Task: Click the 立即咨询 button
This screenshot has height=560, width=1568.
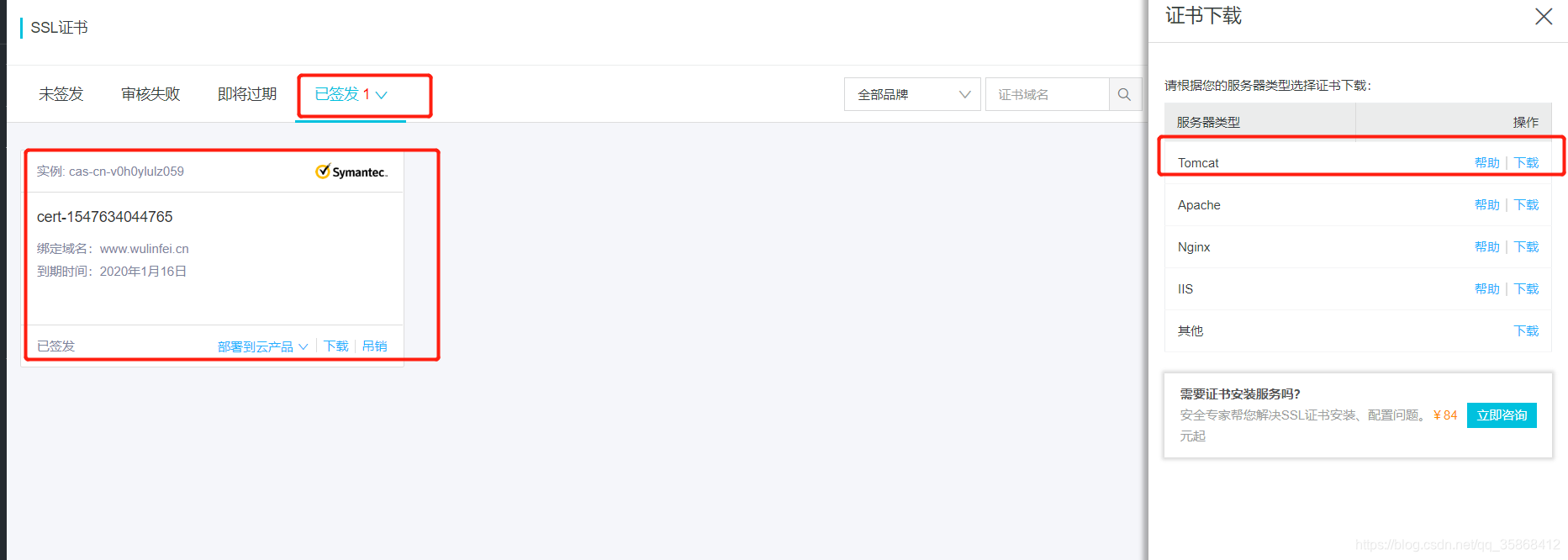Action: click(1502, 415)
